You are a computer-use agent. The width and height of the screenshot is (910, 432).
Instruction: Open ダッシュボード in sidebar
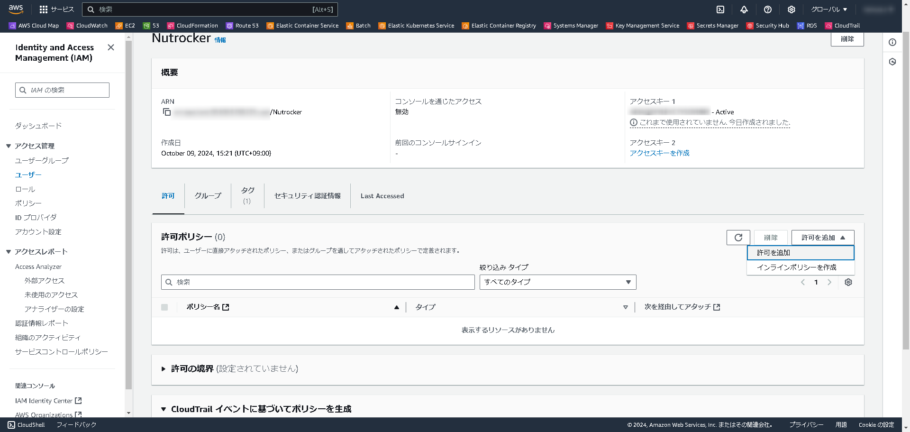pos(38,126)
